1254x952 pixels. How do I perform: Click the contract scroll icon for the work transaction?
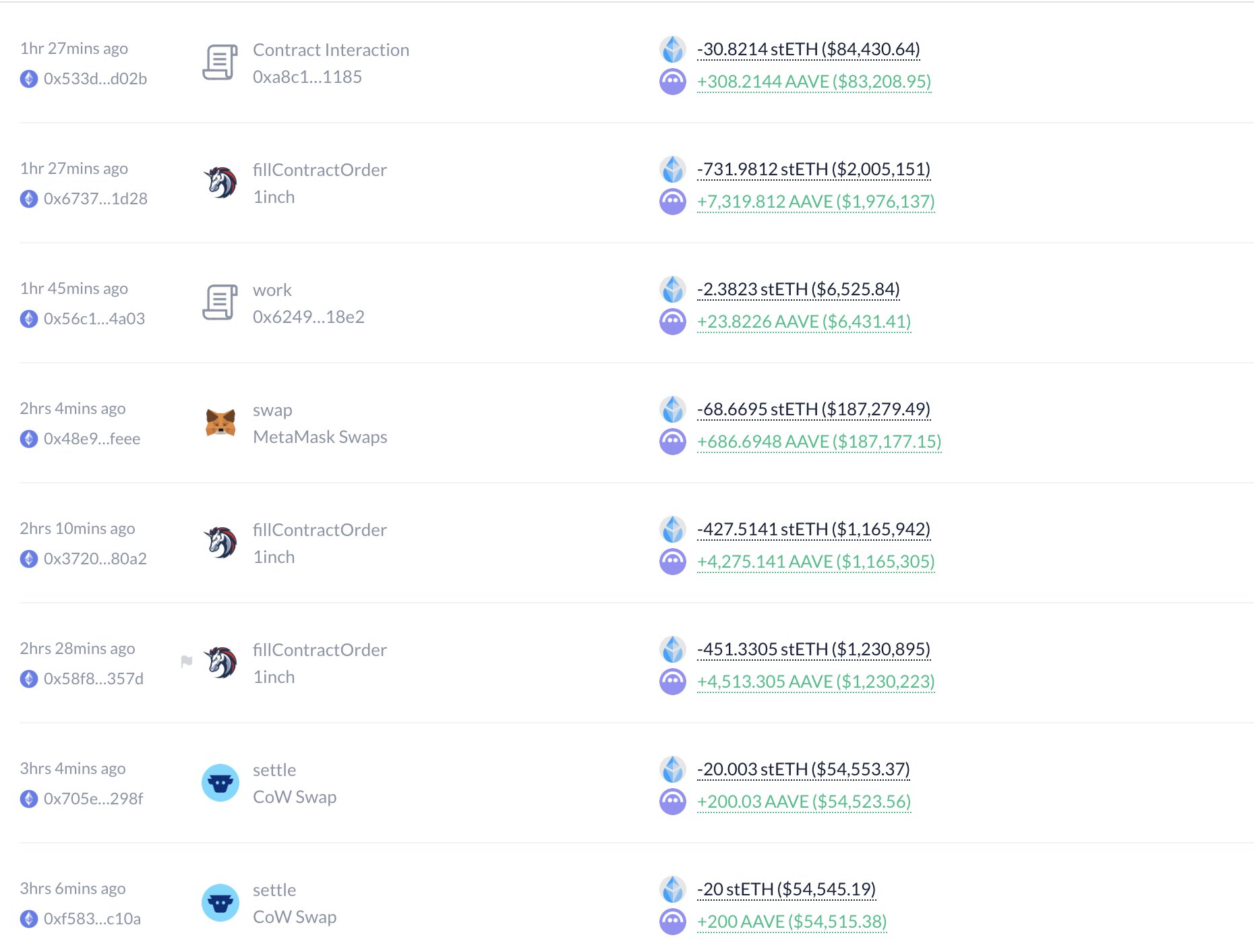click(220, 302)
